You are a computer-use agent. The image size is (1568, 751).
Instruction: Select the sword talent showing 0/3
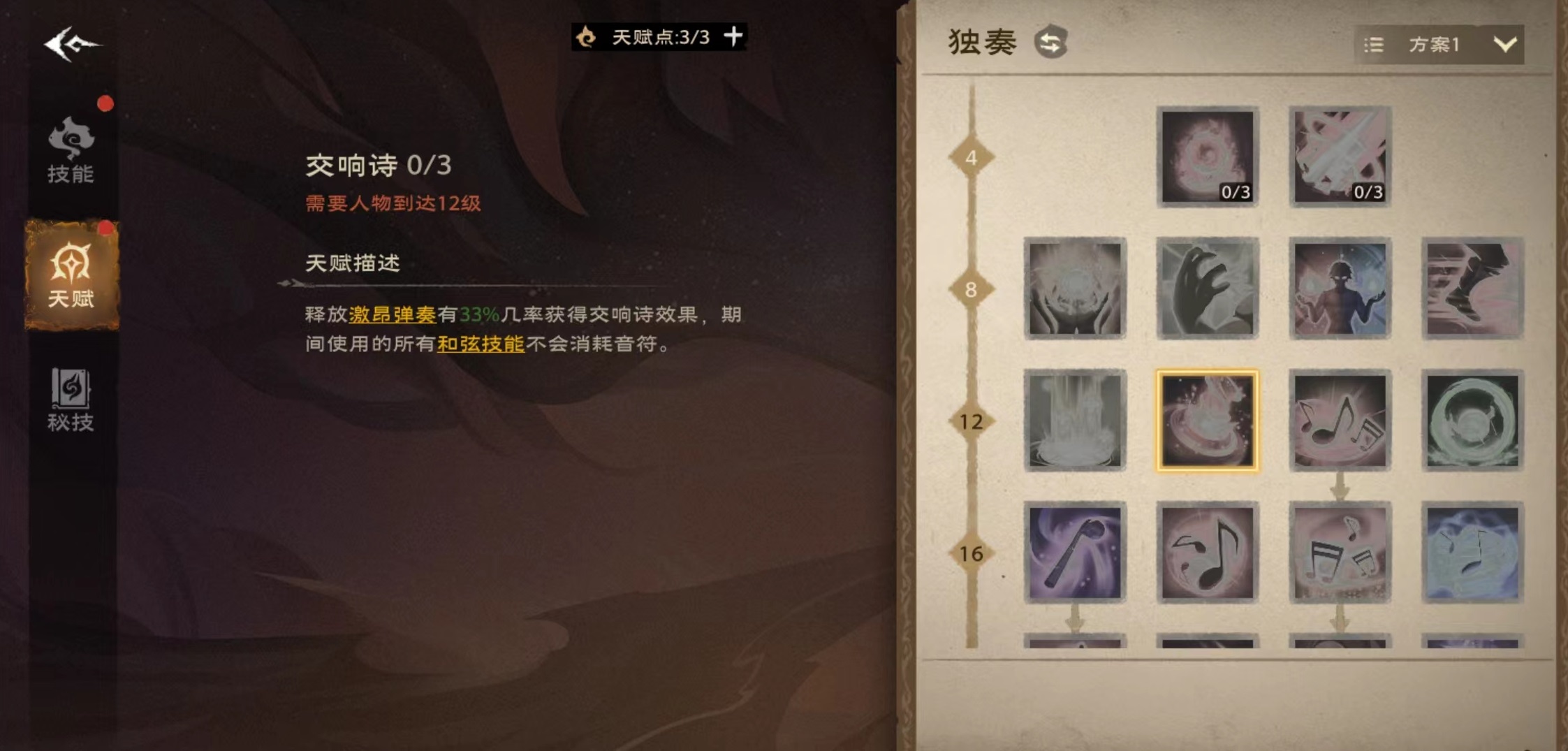click(1340, 156)
